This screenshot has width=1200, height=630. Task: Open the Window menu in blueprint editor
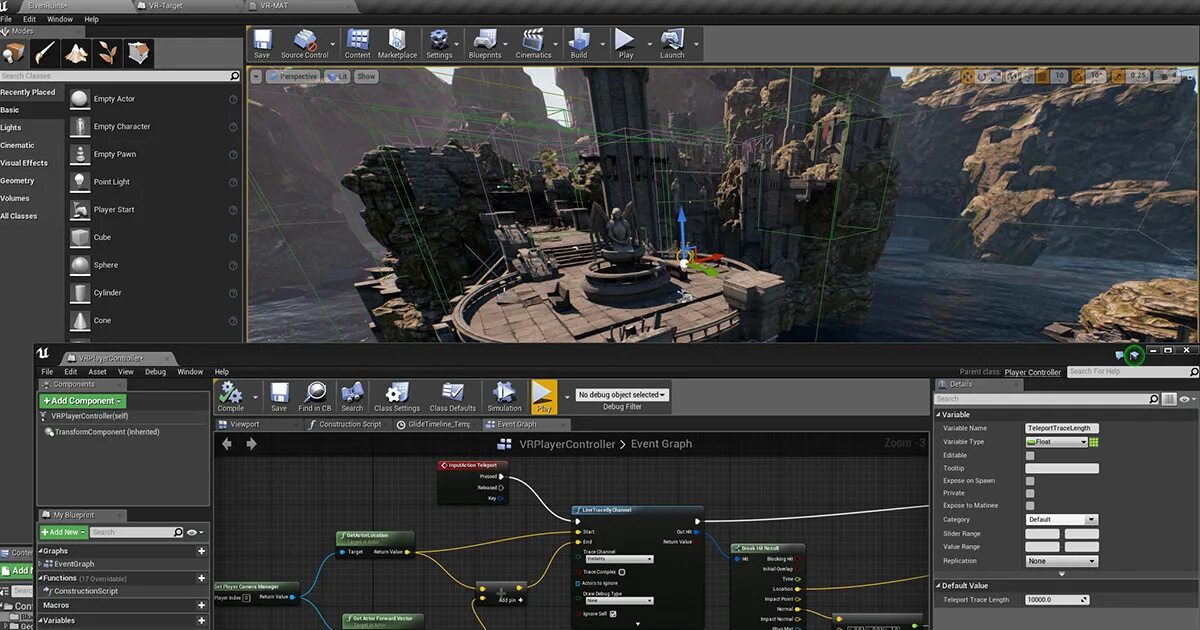(190, 372)
